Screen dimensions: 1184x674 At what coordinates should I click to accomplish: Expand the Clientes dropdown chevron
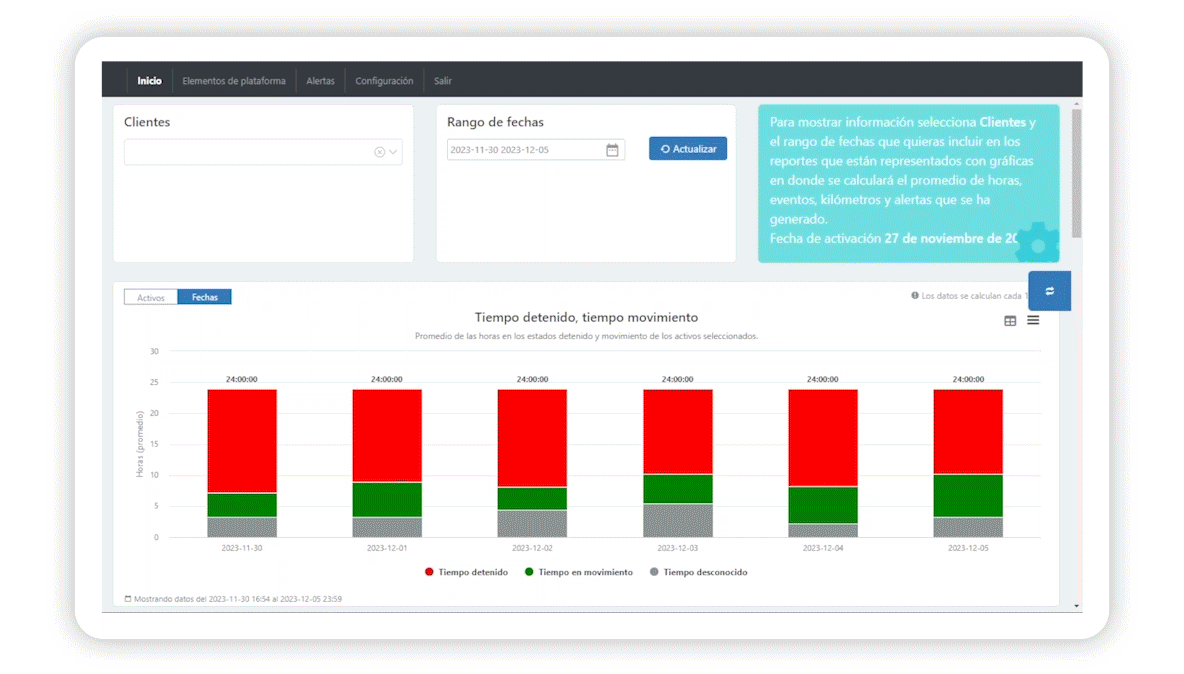tap(393, 152)
